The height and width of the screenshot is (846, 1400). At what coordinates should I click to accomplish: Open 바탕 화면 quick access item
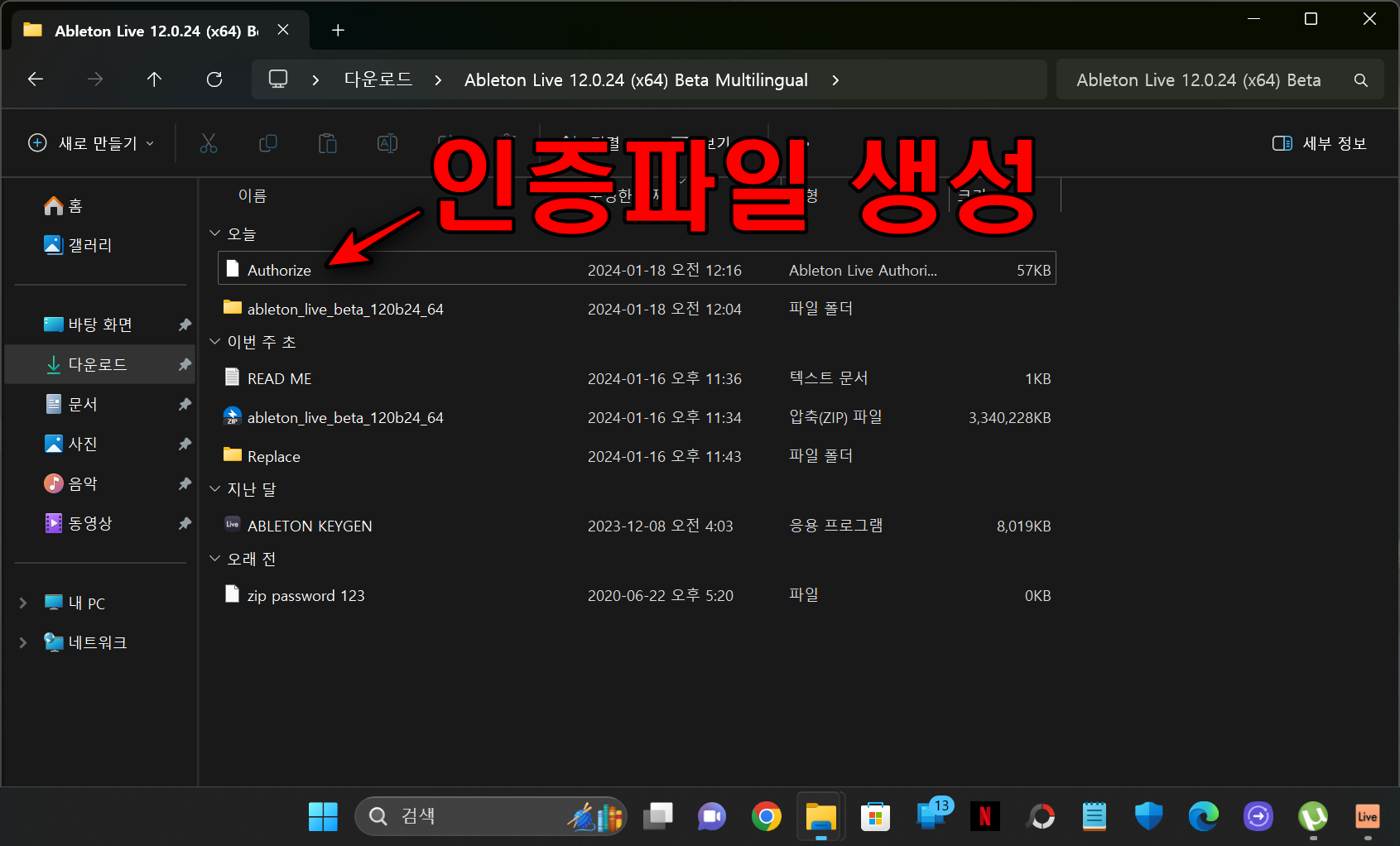click(89, 324)
